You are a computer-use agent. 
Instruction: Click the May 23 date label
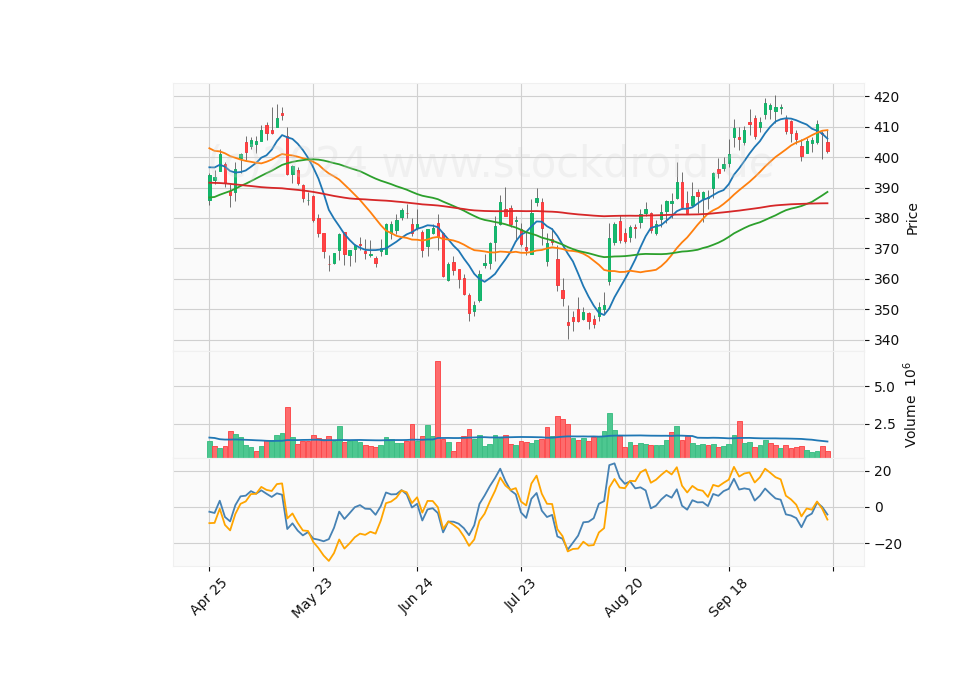pyautogui.click(x=312, y=598)
